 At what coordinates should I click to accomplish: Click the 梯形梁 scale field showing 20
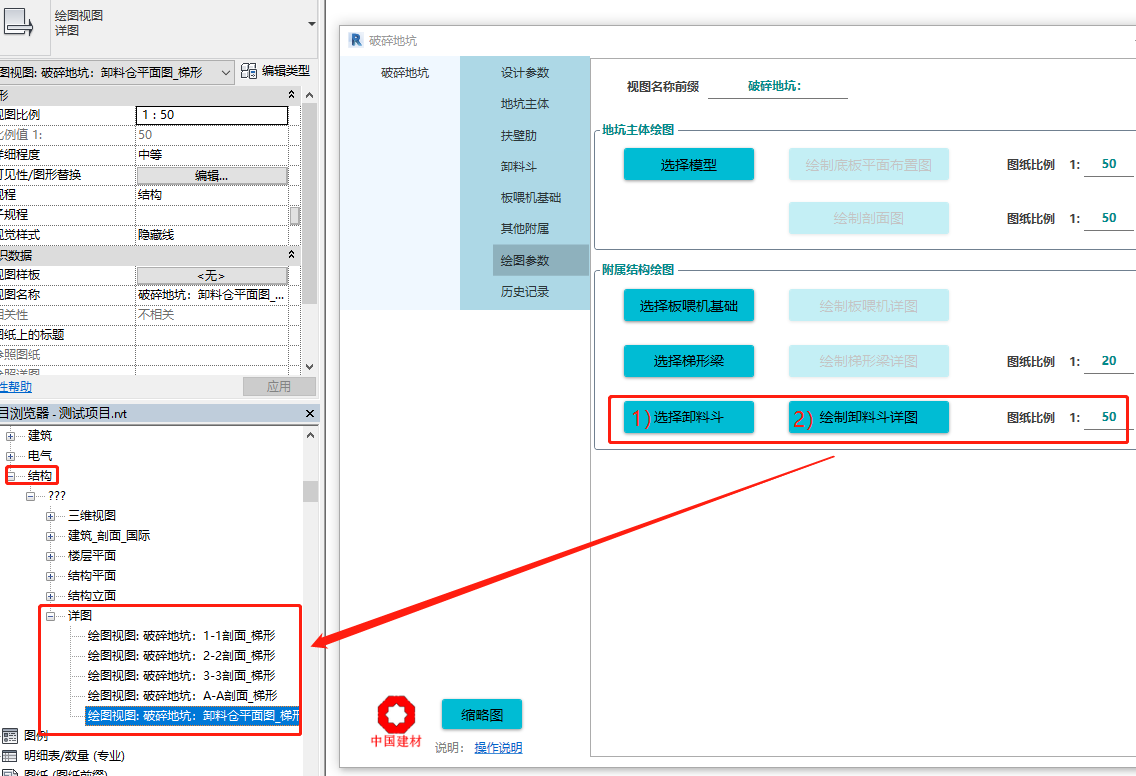point(1108,361)
